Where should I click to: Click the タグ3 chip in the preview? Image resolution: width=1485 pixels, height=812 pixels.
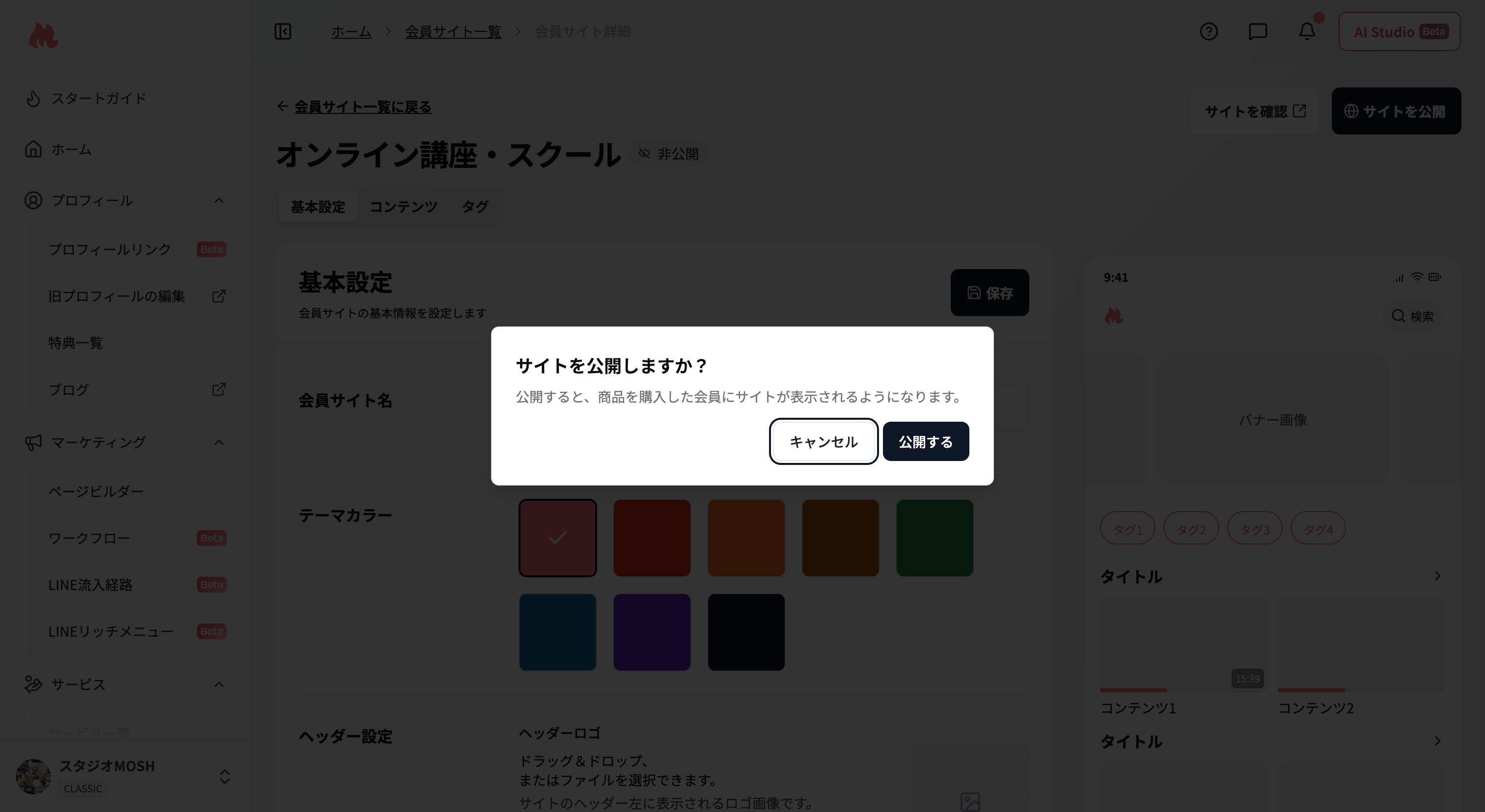coord(1255,528)
